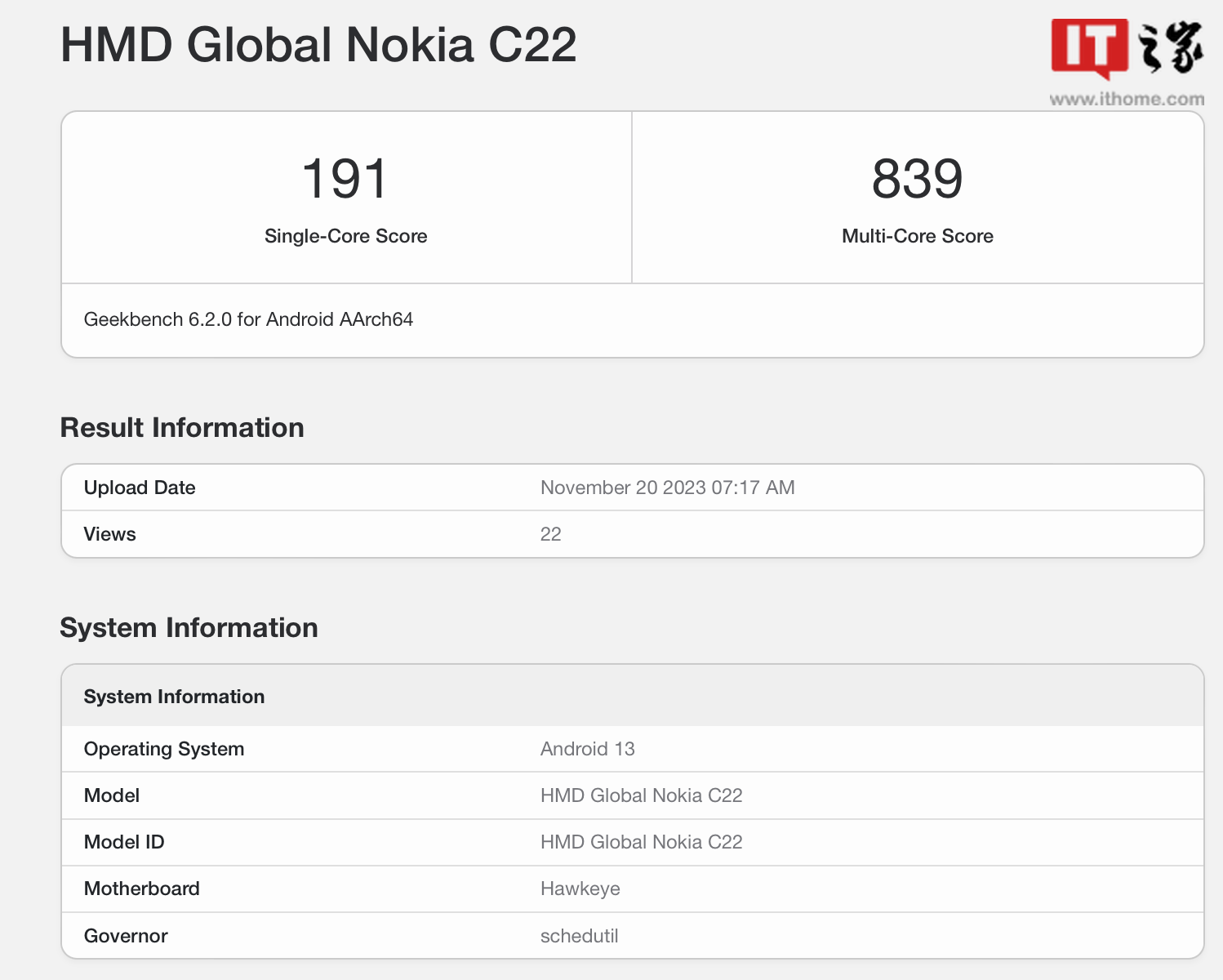Click the Multi-Core Score label
The width and height of the screenshot is (1223, 980).
pyautogui.click(x=917, y=236)
